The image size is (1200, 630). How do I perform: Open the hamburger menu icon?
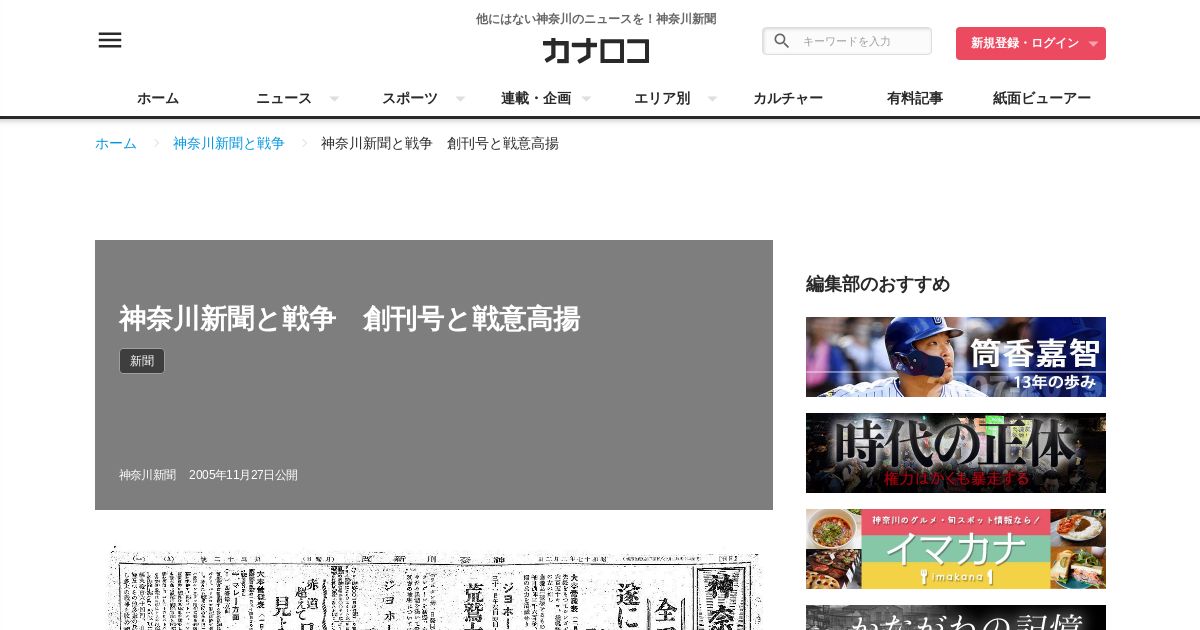point(110,40)
